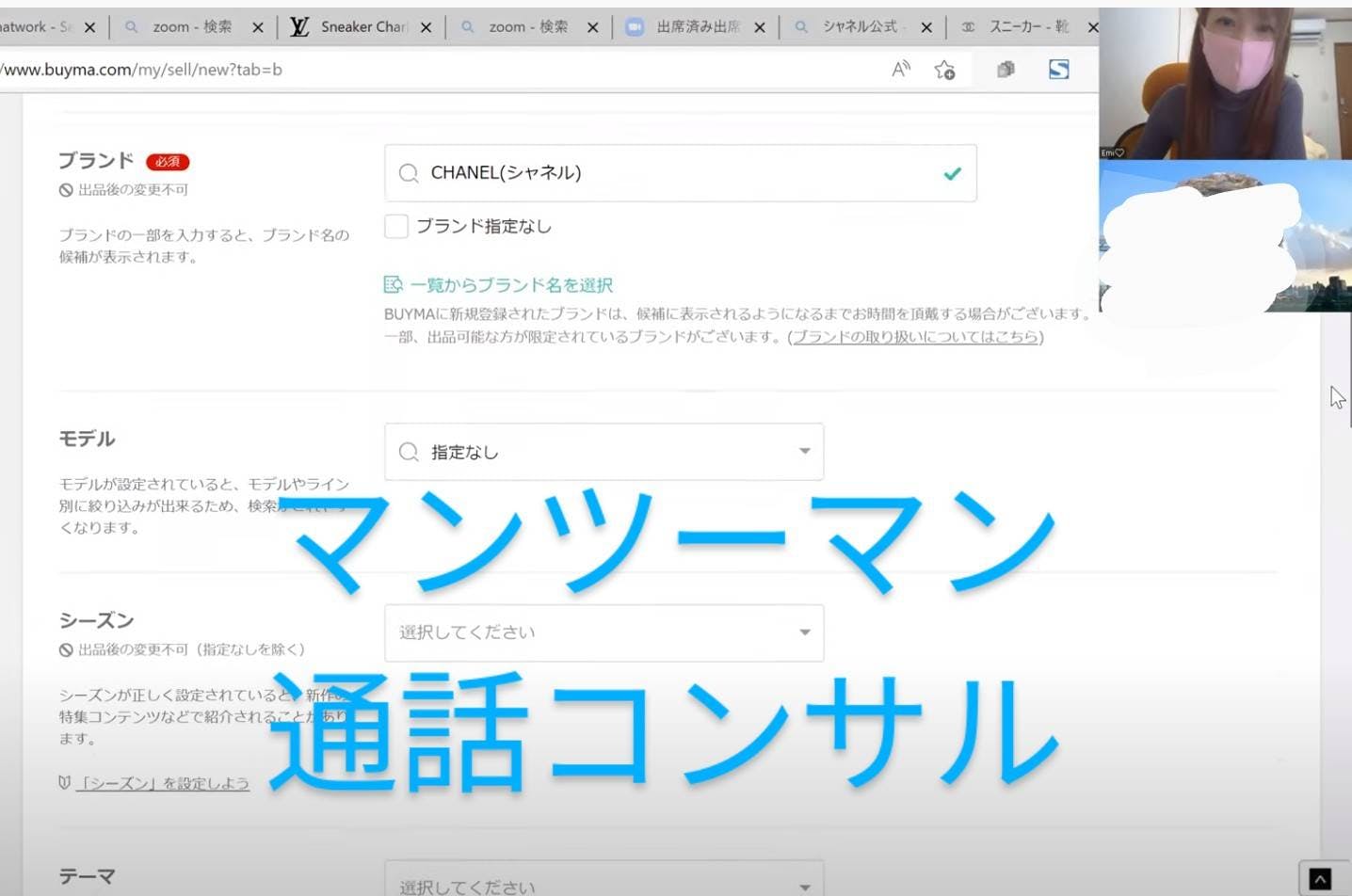This screenshot has height=896, width=1352.
Task: Click the green checkmark in the brand field
Action: click(953, 173)
